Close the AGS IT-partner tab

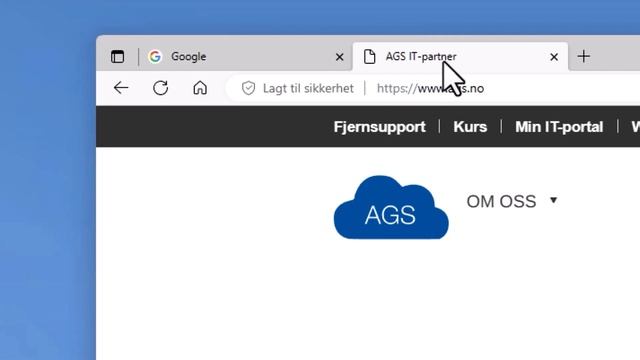(x=554, y=57)
